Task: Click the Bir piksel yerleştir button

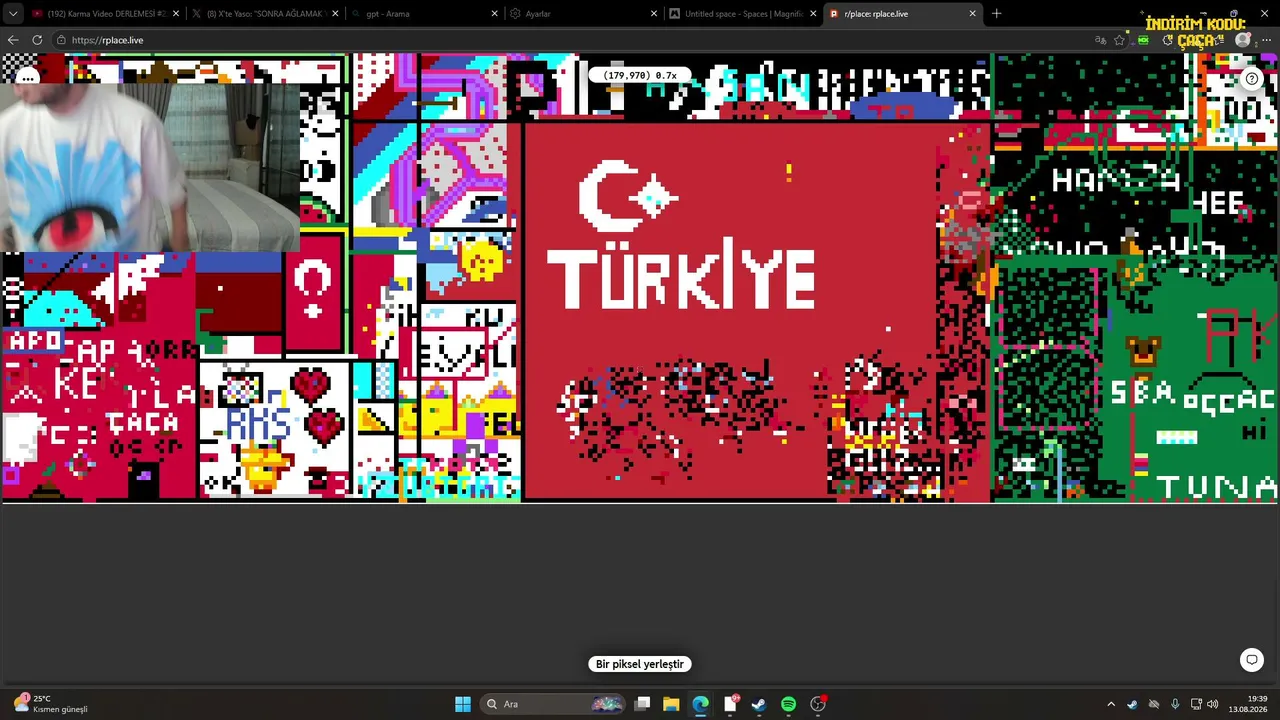Action: [x=640, y=664]
